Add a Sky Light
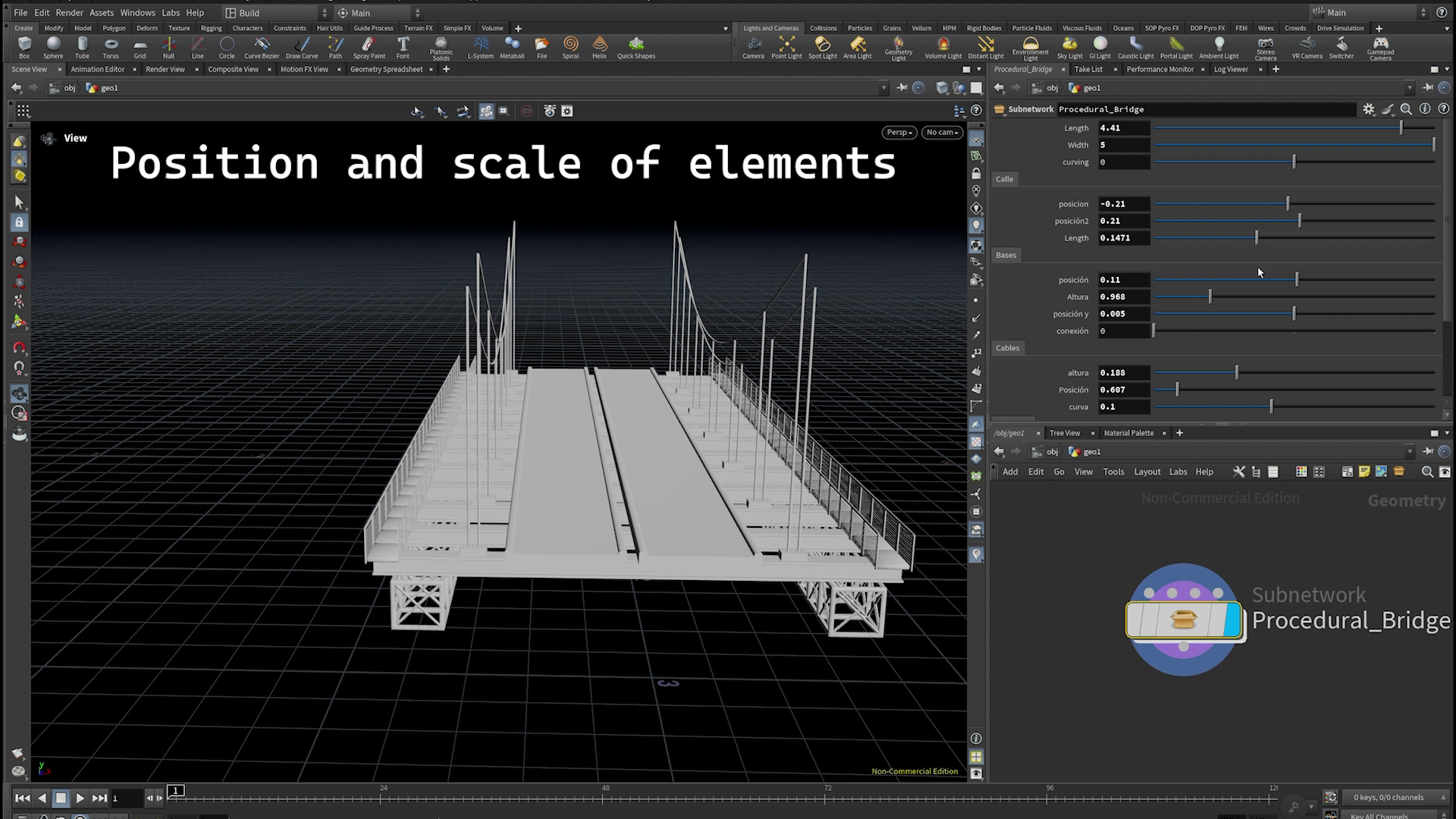 coord(1069,47)
